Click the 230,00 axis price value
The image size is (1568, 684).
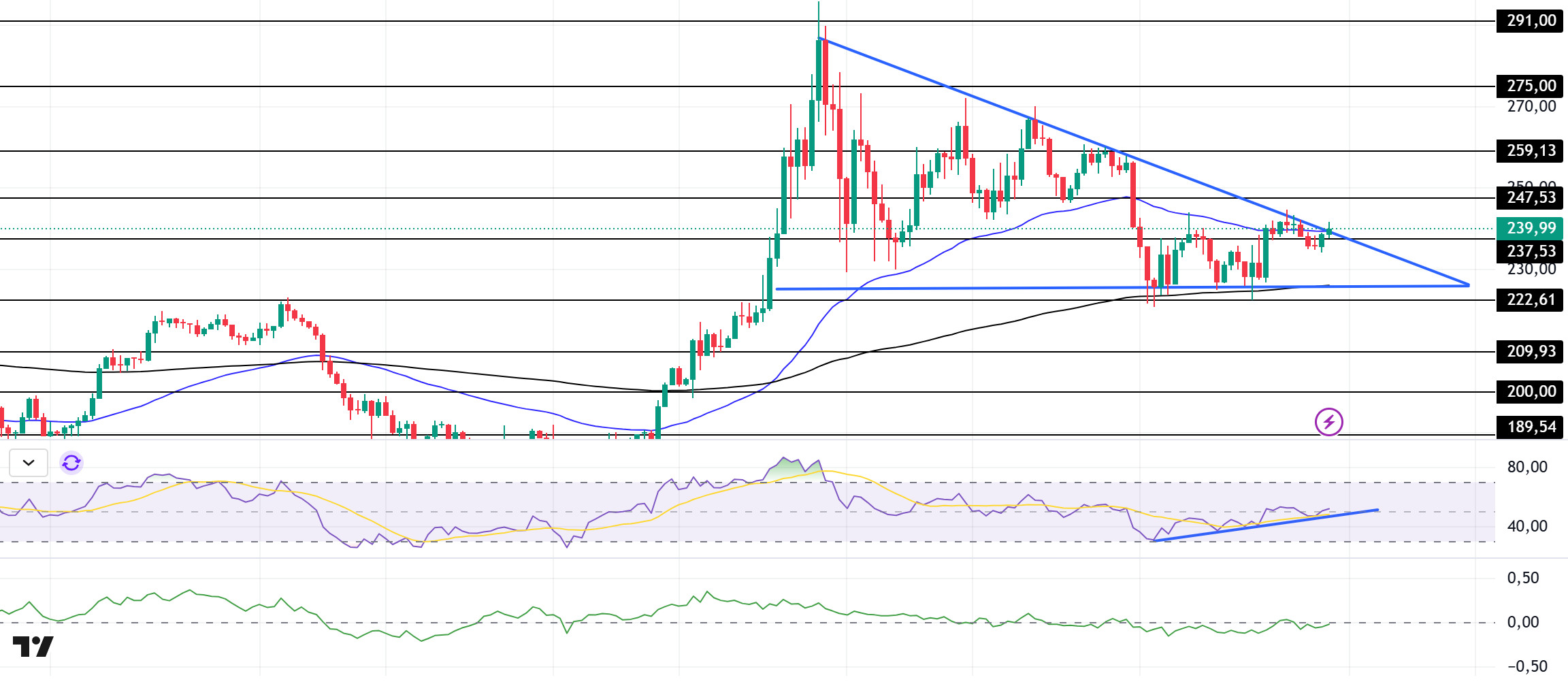pyautogui.click(x=1531, y=270)
